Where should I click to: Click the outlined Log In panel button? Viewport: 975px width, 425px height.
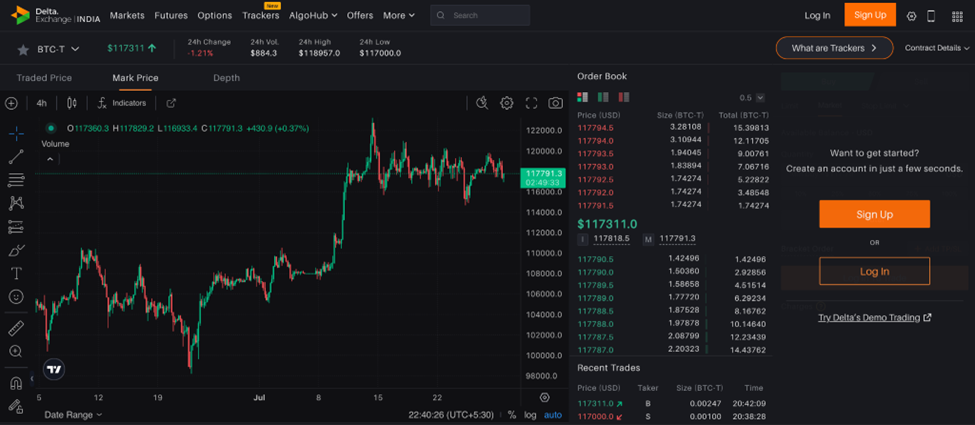click(874, 271)
